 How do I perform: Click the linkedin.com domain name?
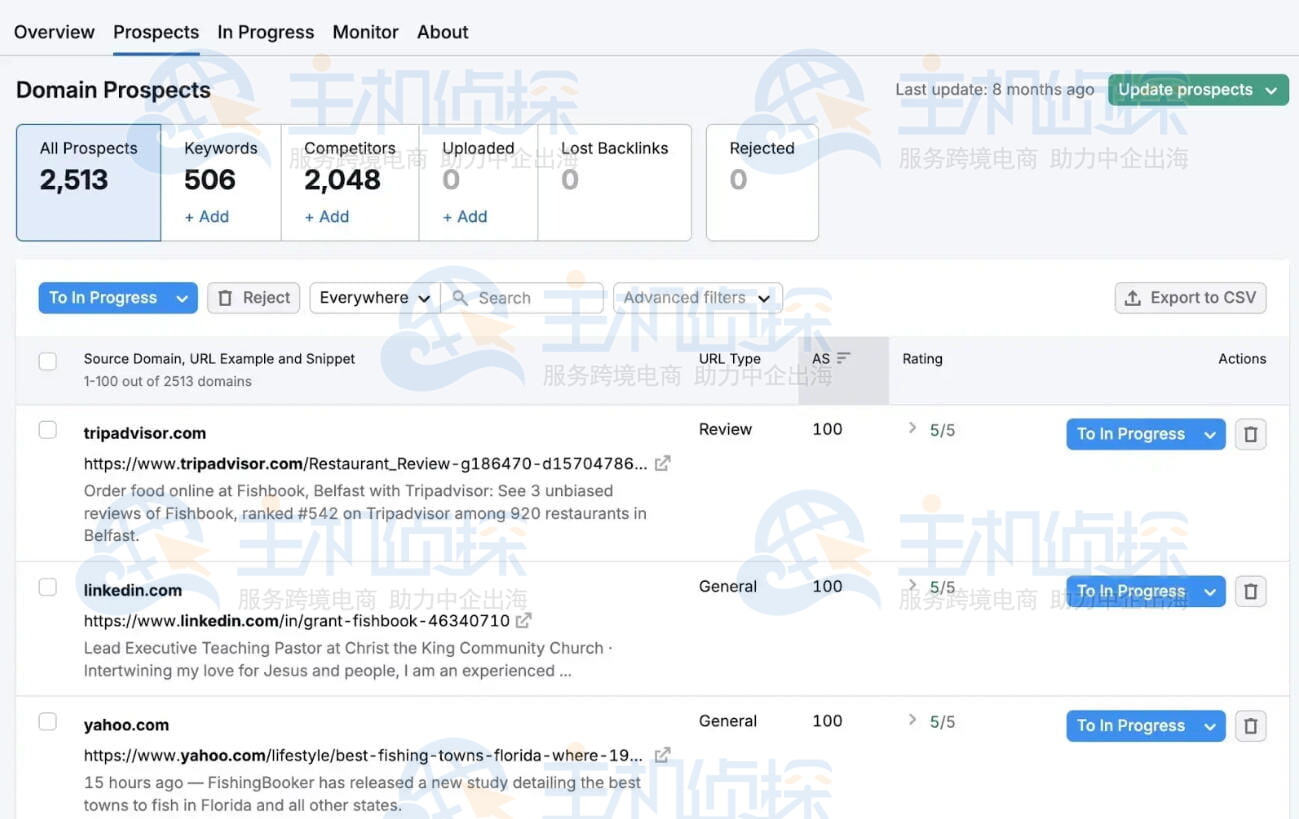pos(133,590)
